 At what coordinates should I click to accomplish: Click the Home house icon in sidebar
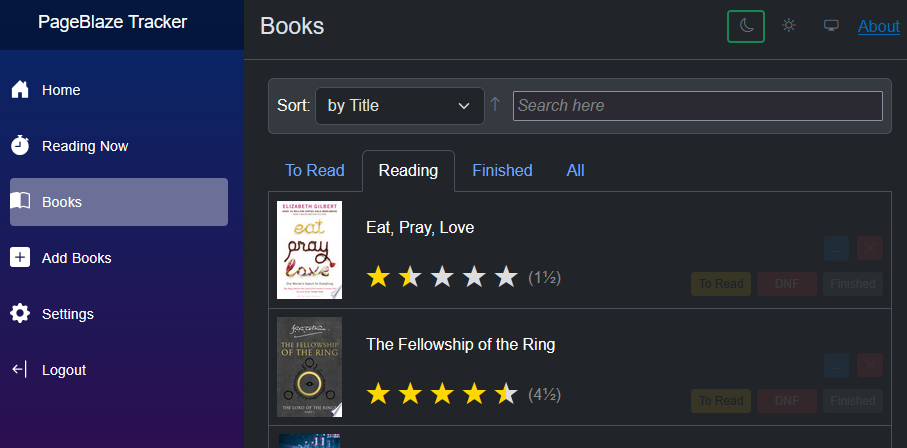(x=20, y=90)
